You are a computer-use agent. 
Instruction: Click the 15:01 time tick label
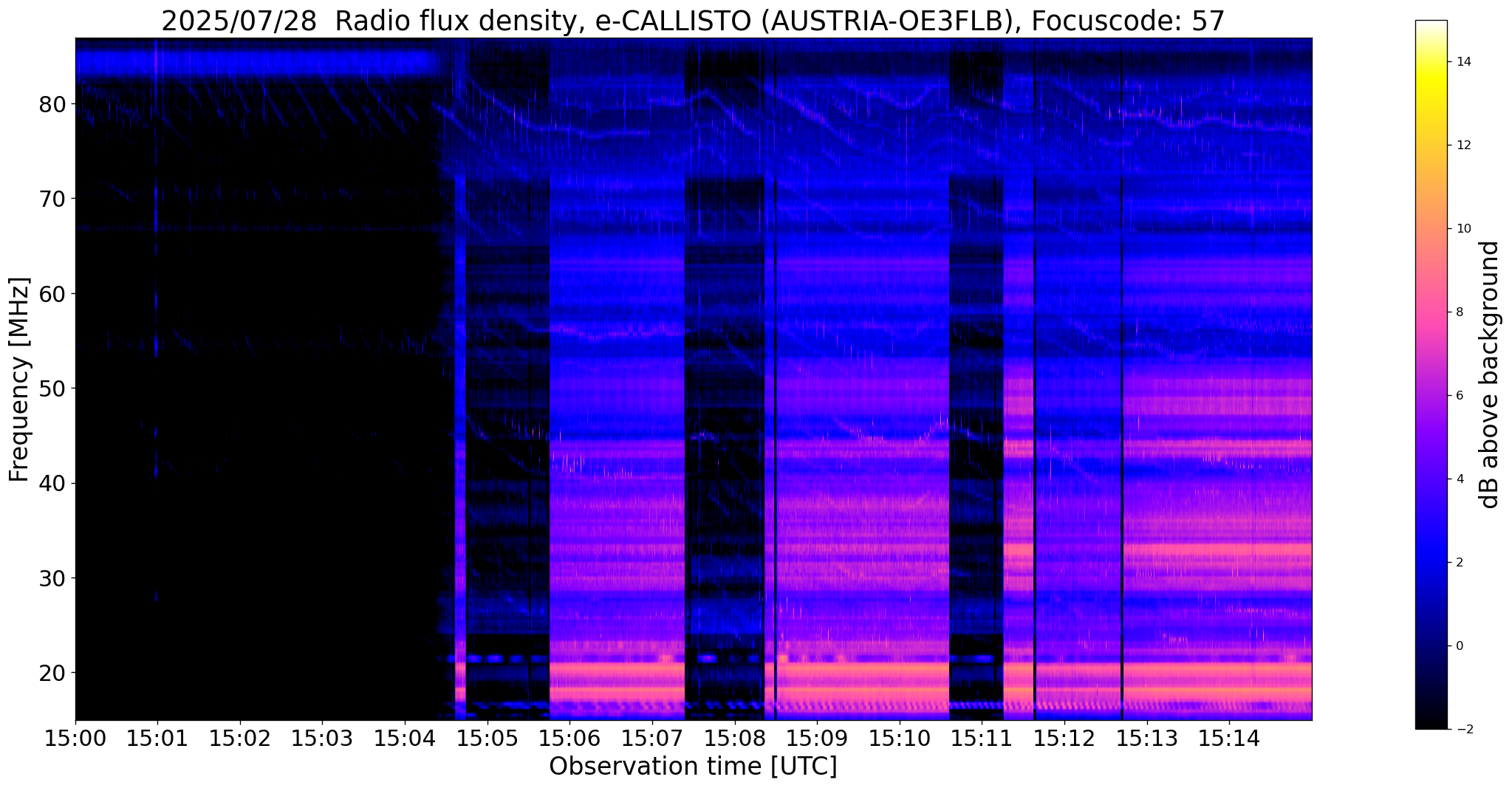(157, 739)
